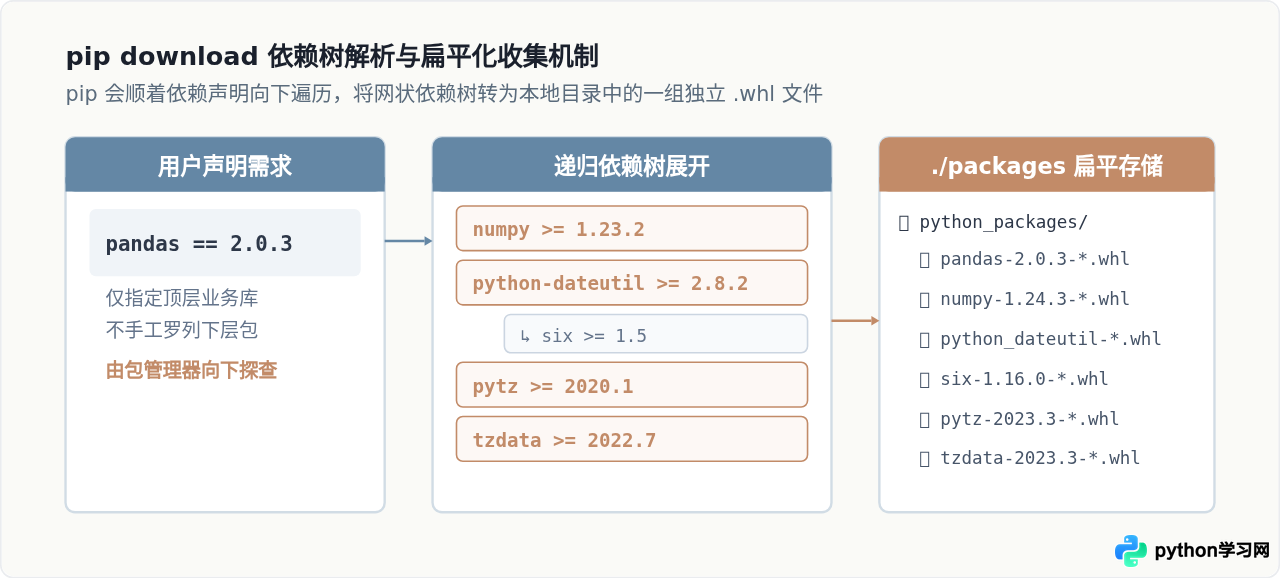Click the file icon beside pytz-2023.3-*.whl

(925, 419)
